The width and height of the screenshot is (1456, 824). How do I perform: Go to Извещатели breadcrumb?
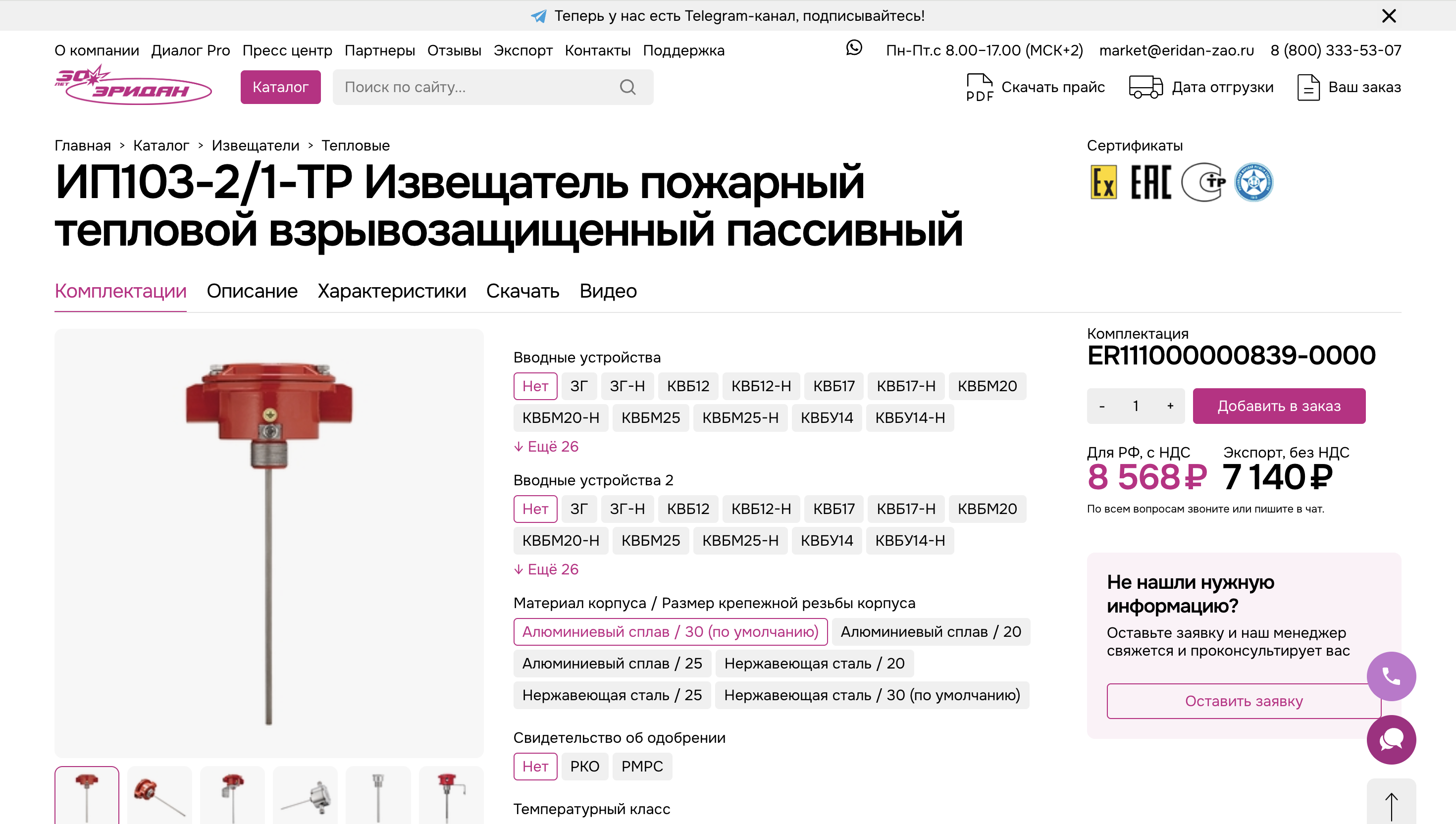(255, 146)
